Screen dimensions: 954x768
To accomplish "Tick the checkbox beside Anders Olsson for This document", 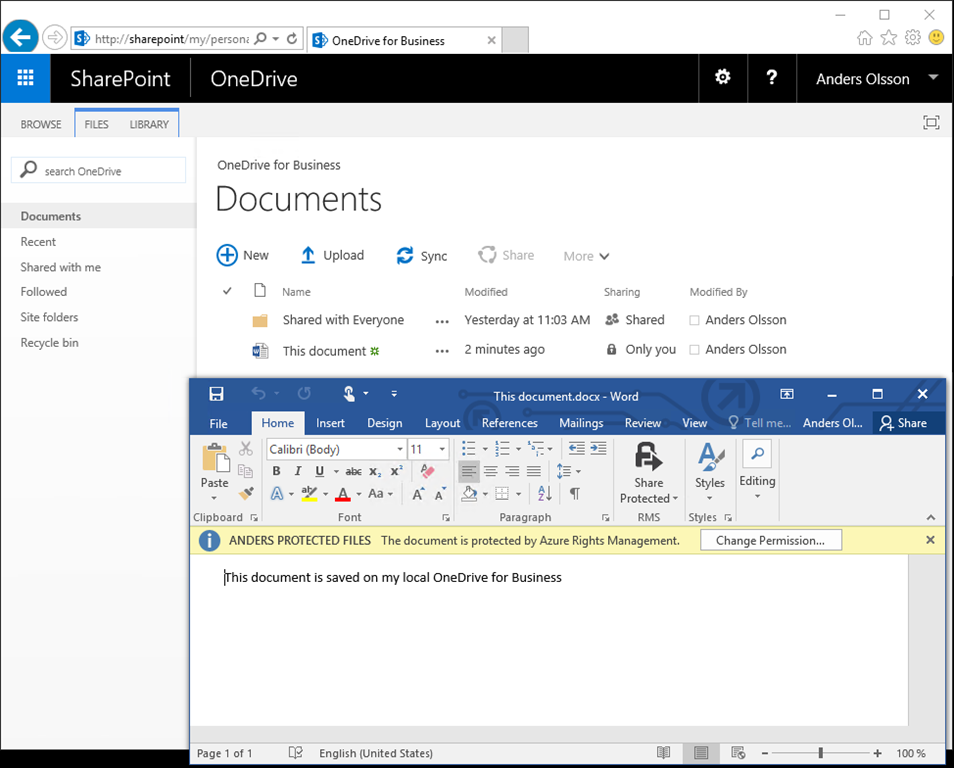I will pyautogui.click(x=694, y=350).
